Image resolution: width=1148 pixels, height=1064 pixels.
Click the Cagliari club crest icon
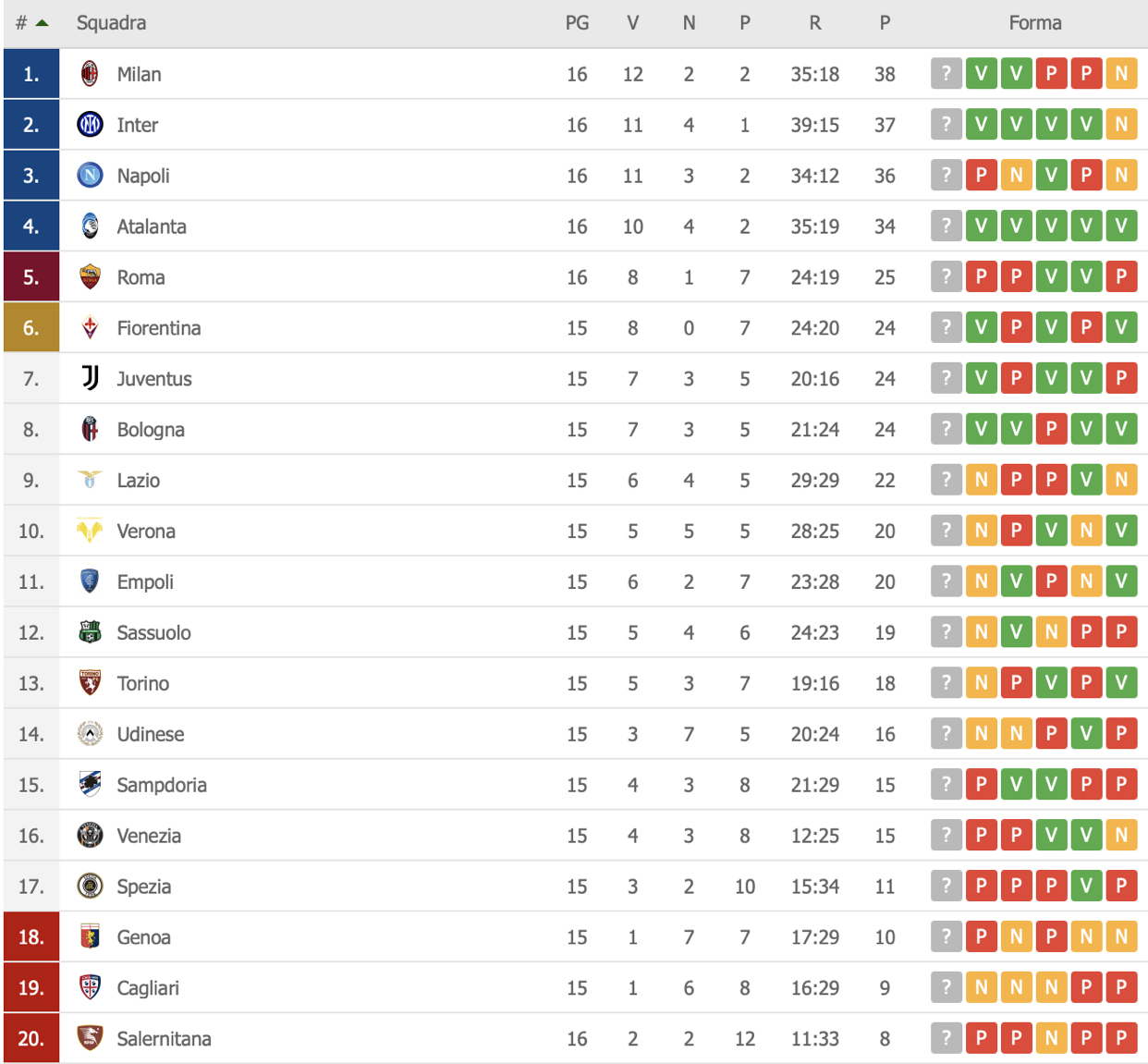(90, 987)
